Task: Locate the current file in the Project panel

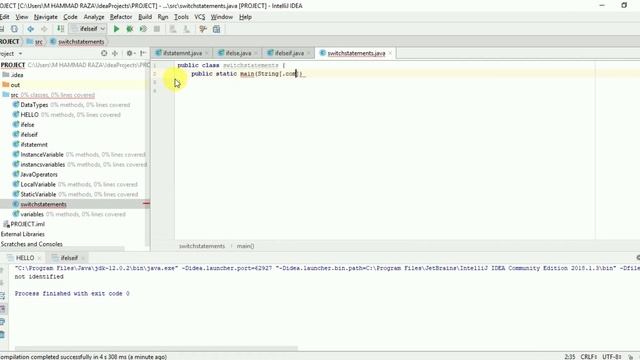Action: (x=104, y=53)
